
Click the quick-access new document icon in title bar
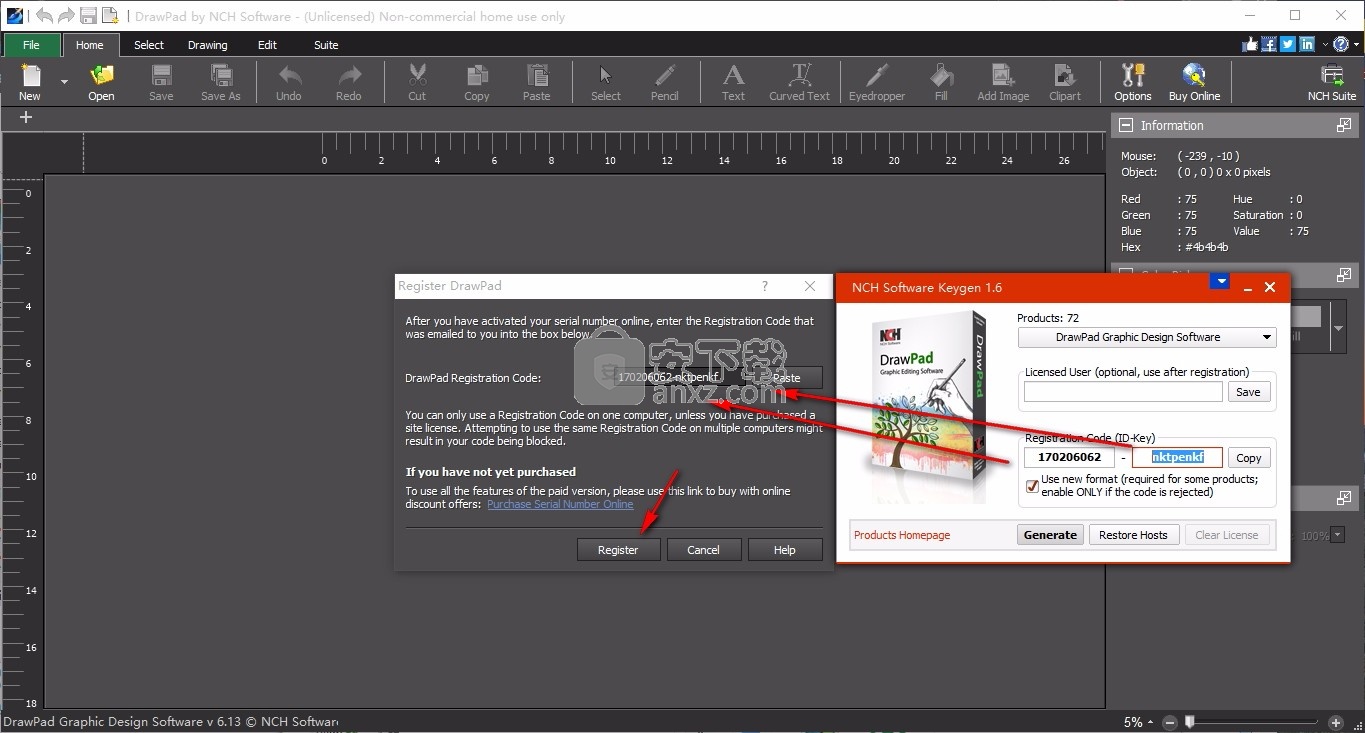[110, 16]
